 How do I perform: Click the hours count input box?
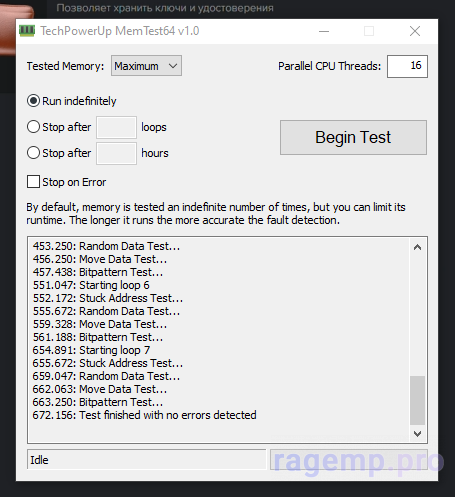point(116,153)
